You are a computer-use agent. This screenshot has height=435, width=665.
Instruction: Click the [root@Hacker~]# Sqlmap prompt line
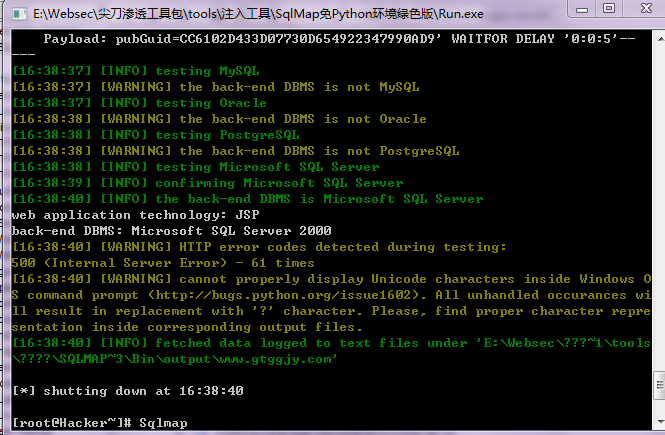coord(100,423)
